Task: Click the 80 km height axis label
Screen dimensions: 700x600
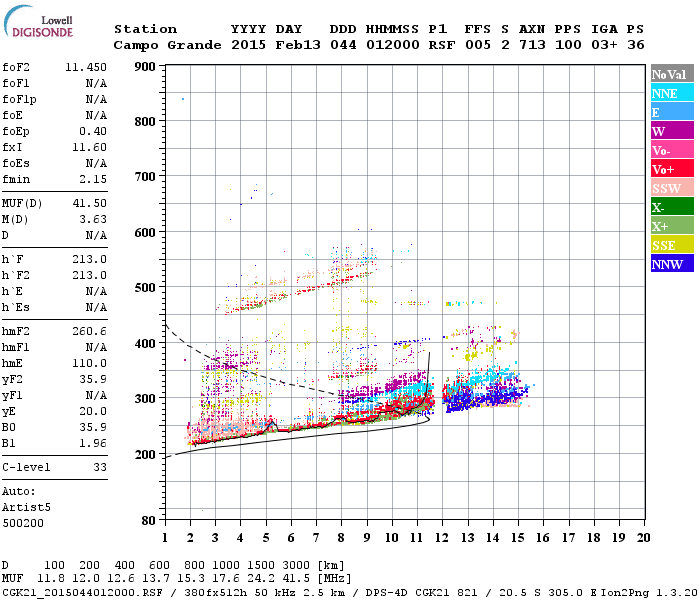Action: (149, 521)
